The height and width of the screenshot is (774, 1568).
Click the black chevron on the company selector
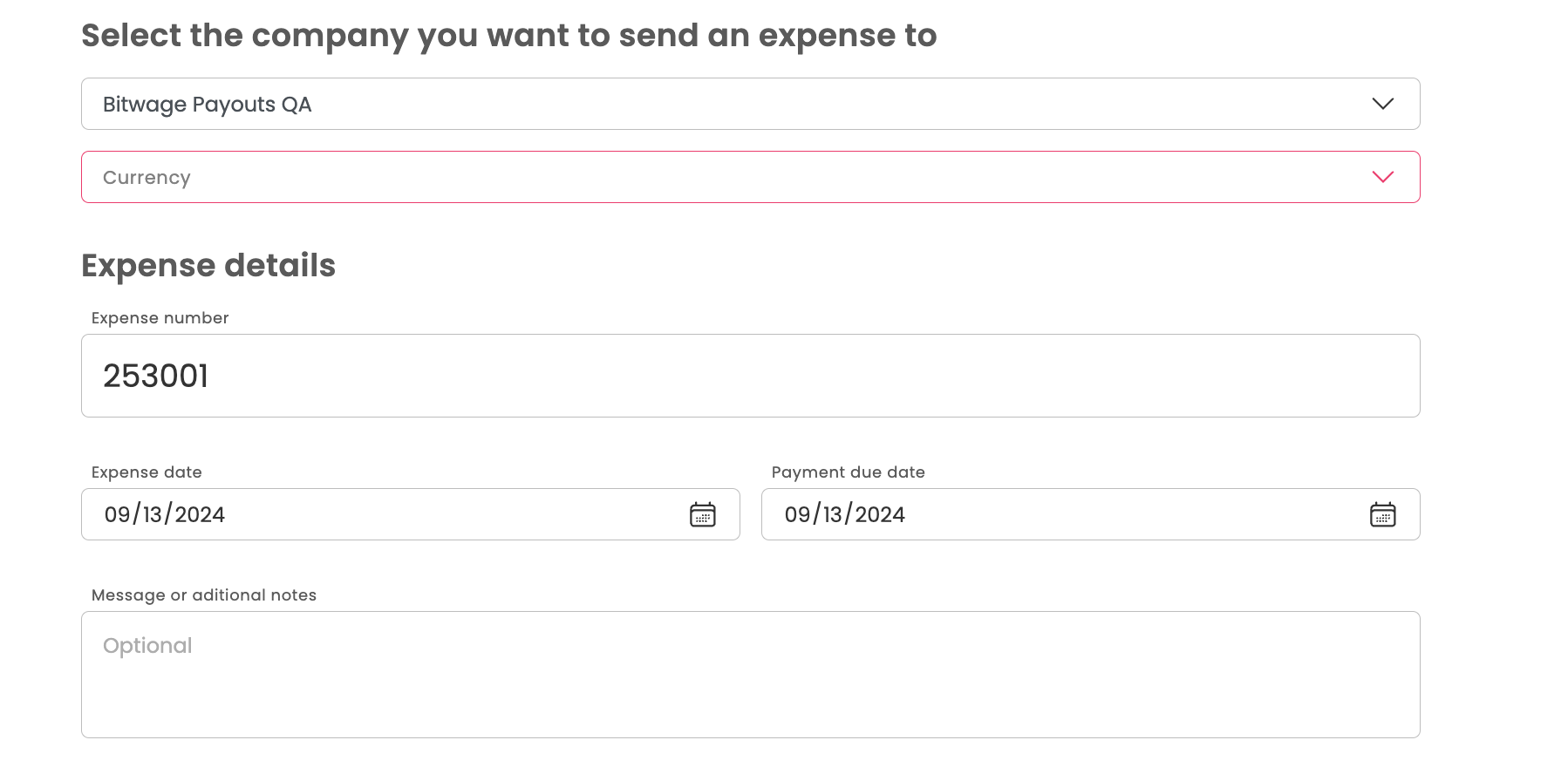pos(1382,104)
